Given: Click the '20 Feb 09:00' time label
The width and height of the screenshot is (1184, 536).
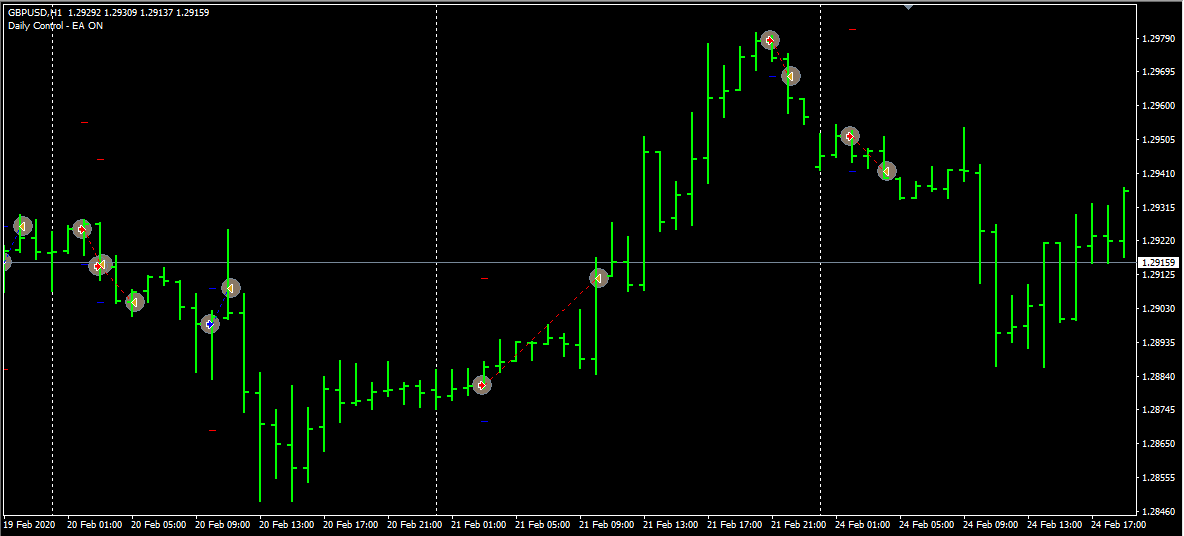Looking at the screenshot, I should (221, 524).
